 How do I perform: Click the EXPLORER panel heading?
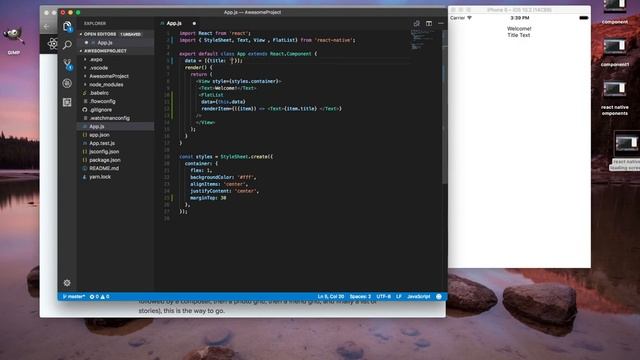pyautogui.click(x=95, y=24)
